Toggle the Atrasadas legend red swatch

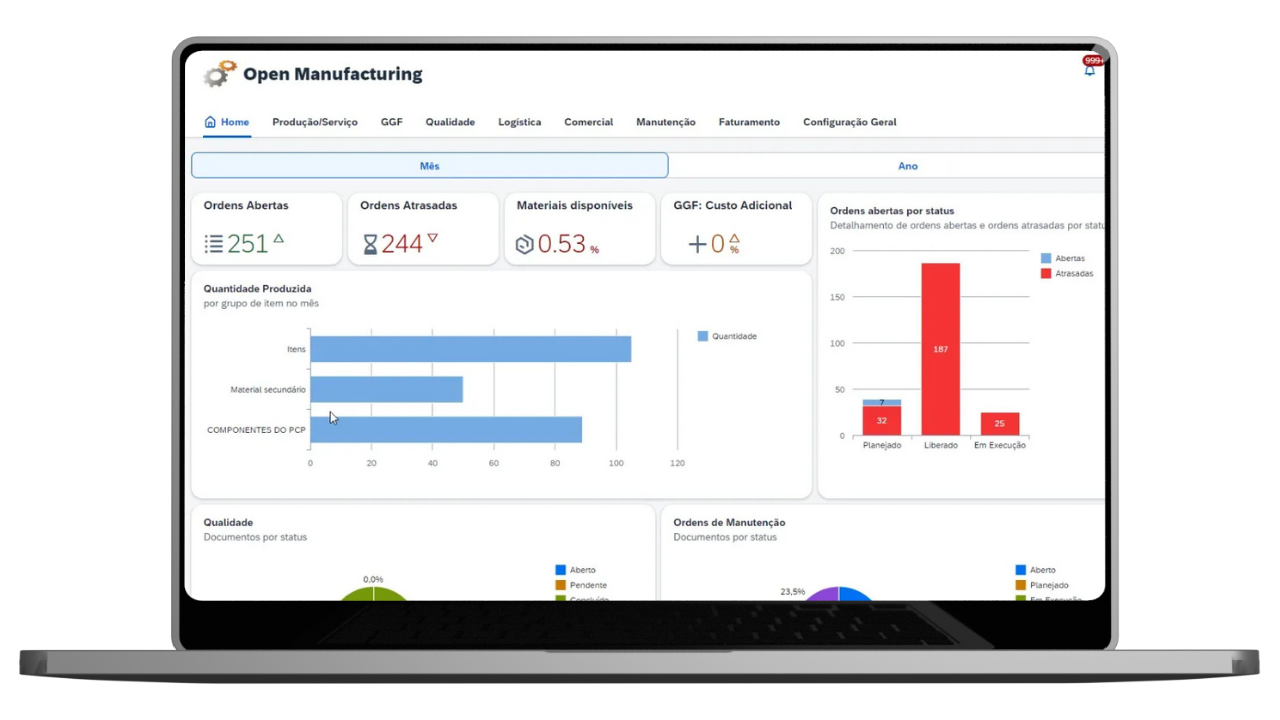pyautogui.click(x=1046, y=273)
